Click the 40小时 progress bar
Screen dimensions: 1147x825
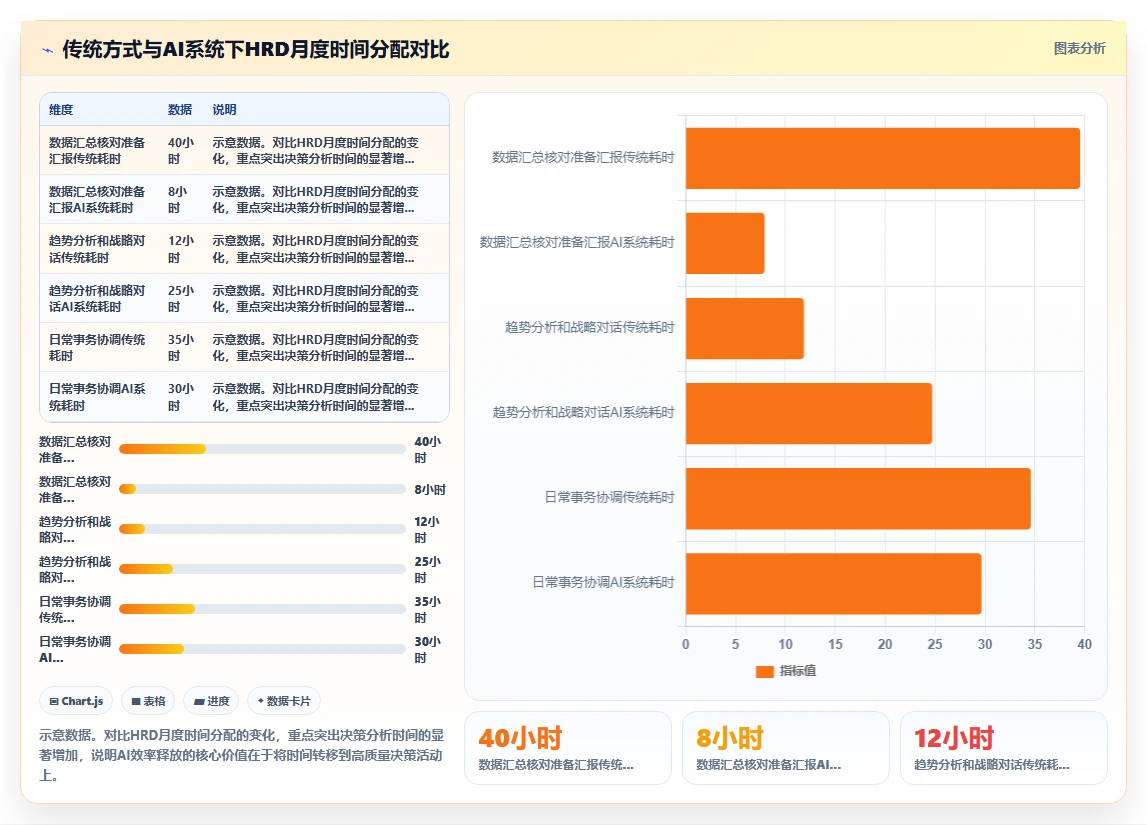tap(262, 449)
